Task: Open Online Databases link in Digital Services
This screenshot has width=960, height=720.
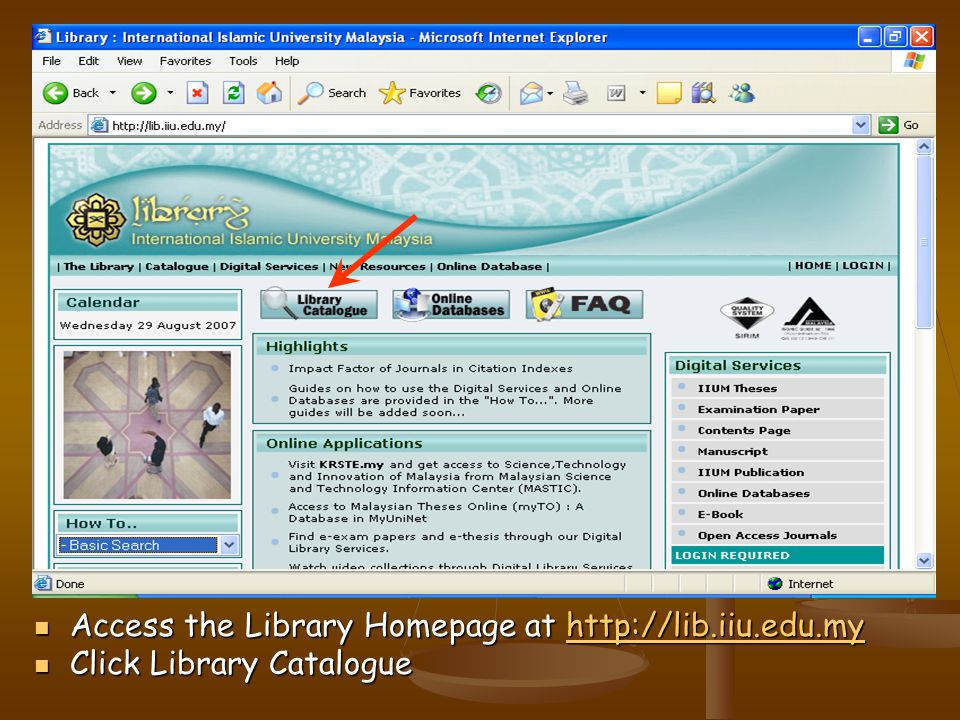Action: 754,493
